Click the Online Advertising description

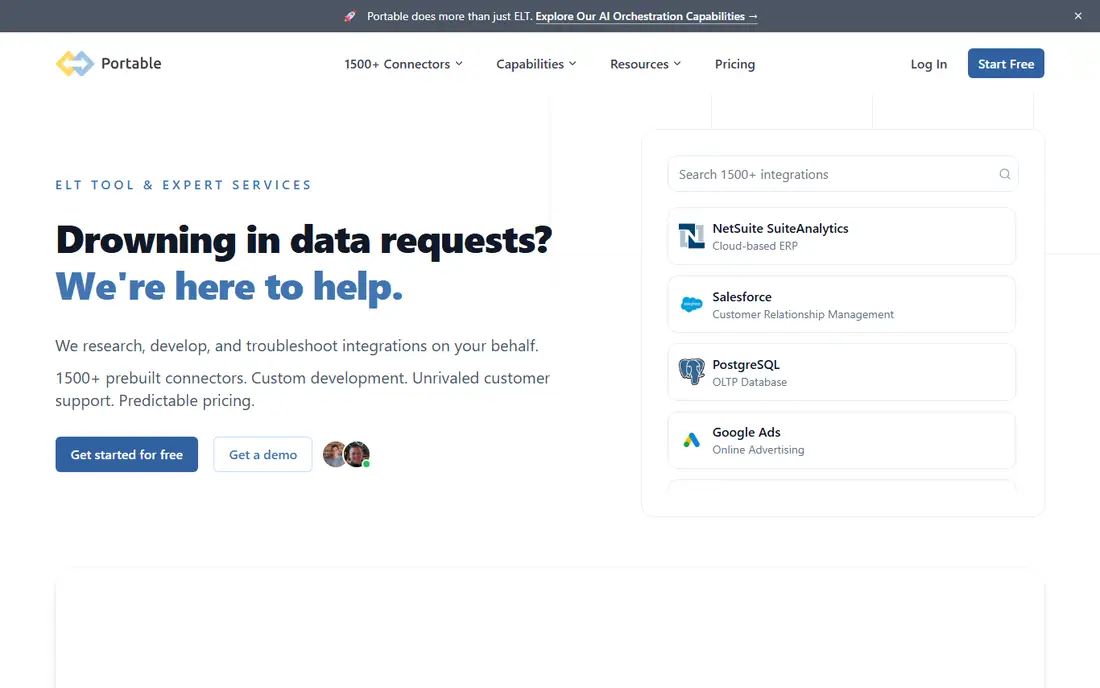[758, 450]
